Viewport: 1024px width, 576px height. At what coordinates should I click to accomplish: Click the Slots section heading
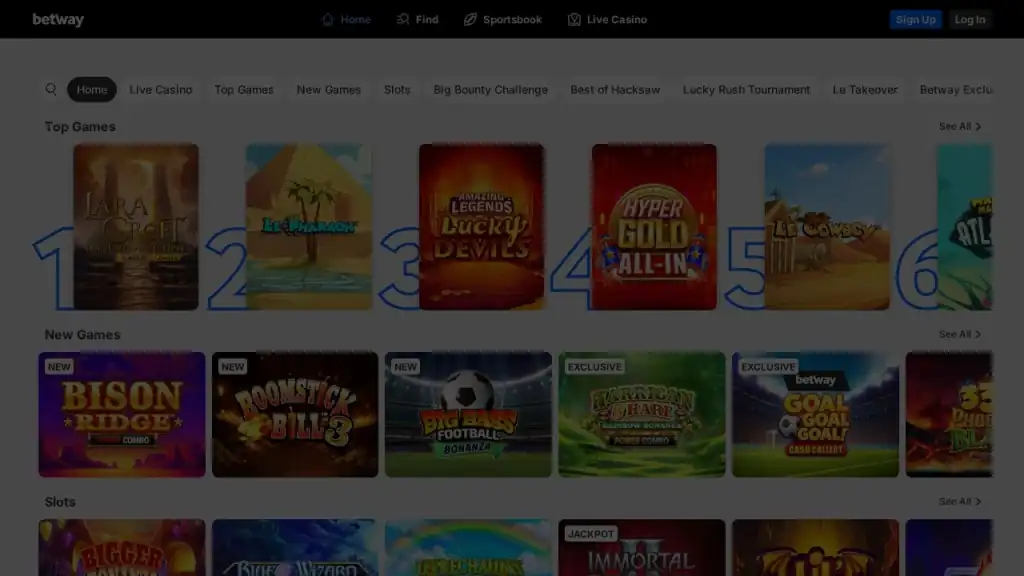point(60,502)
